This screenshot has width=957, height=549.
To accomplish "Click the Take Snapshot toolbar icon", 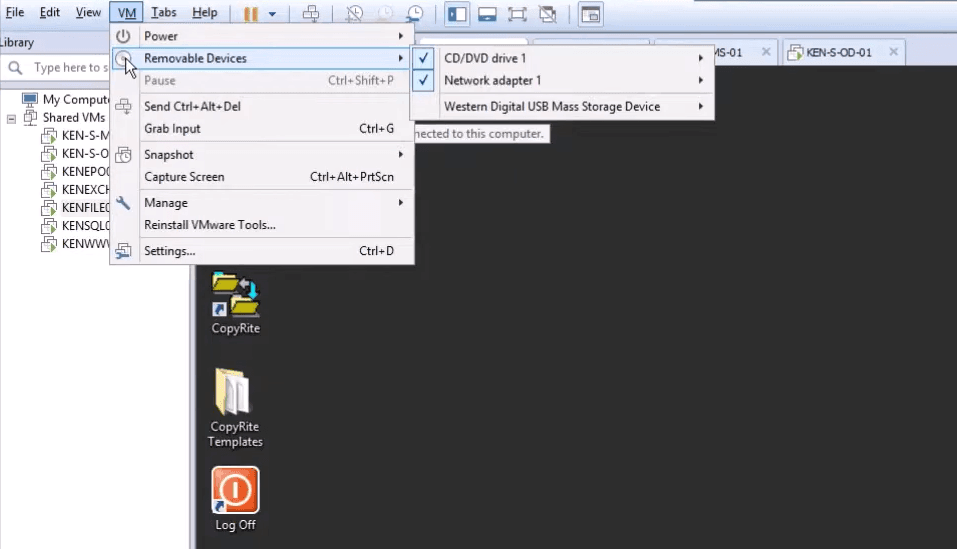I will 355,14.
